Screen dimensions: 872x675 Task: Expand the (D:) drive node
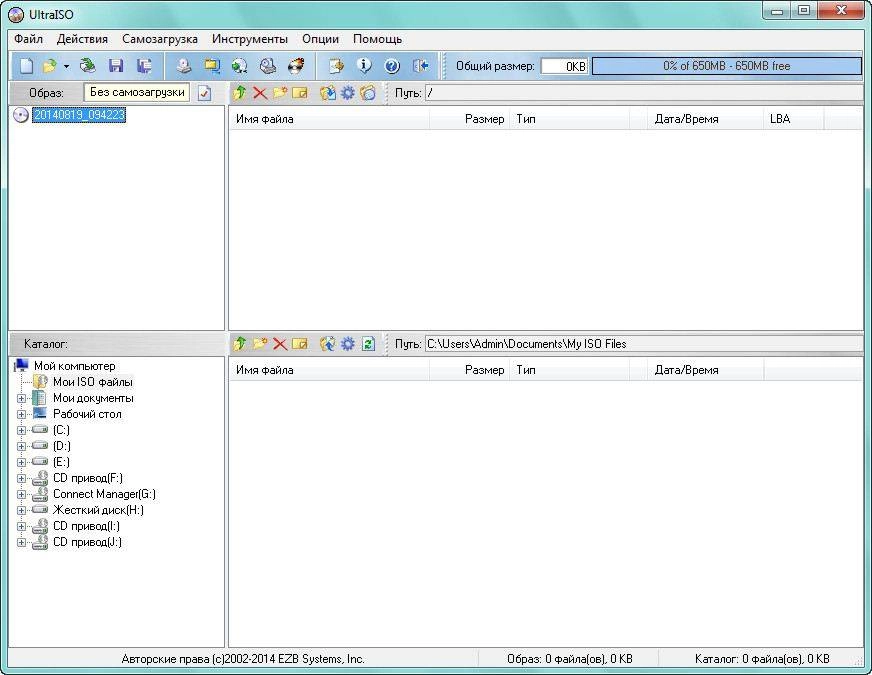coord(21,446)
